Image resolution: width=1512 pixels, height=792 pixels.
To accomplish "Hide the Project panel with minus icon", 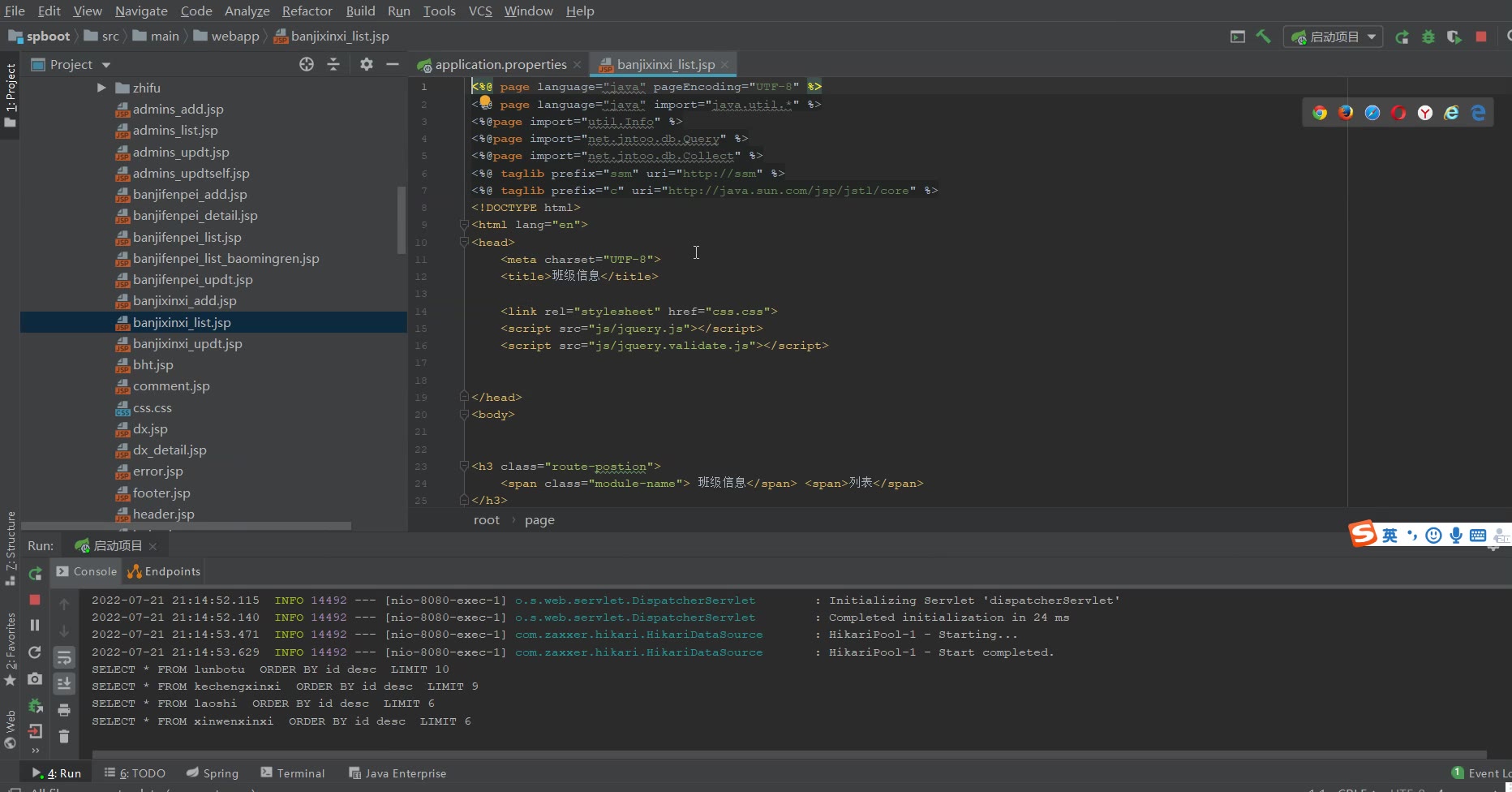I will [393, 64].
